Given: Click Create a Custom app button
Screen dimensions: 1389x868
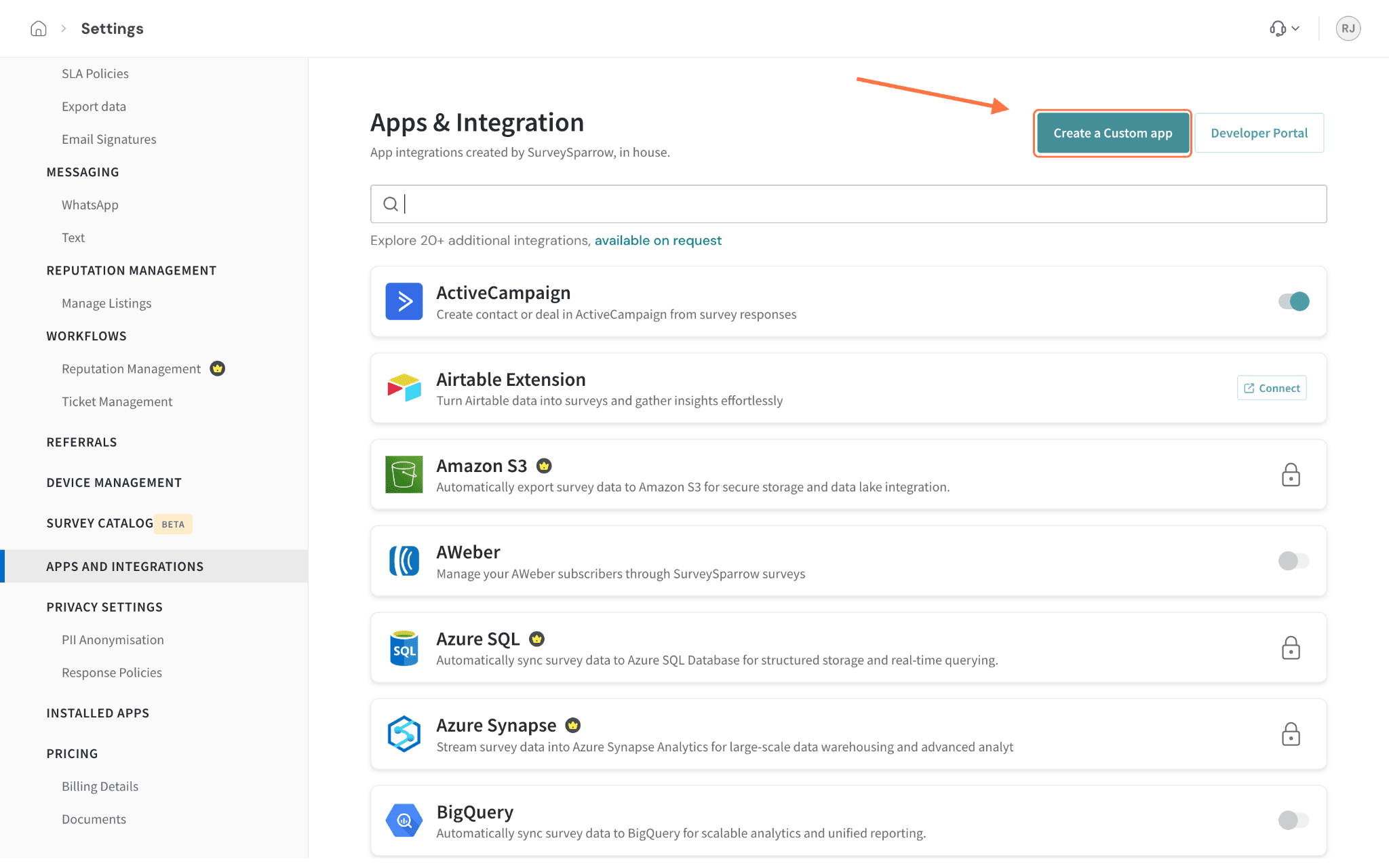Looking at the screenshot, I should 1112,133.
